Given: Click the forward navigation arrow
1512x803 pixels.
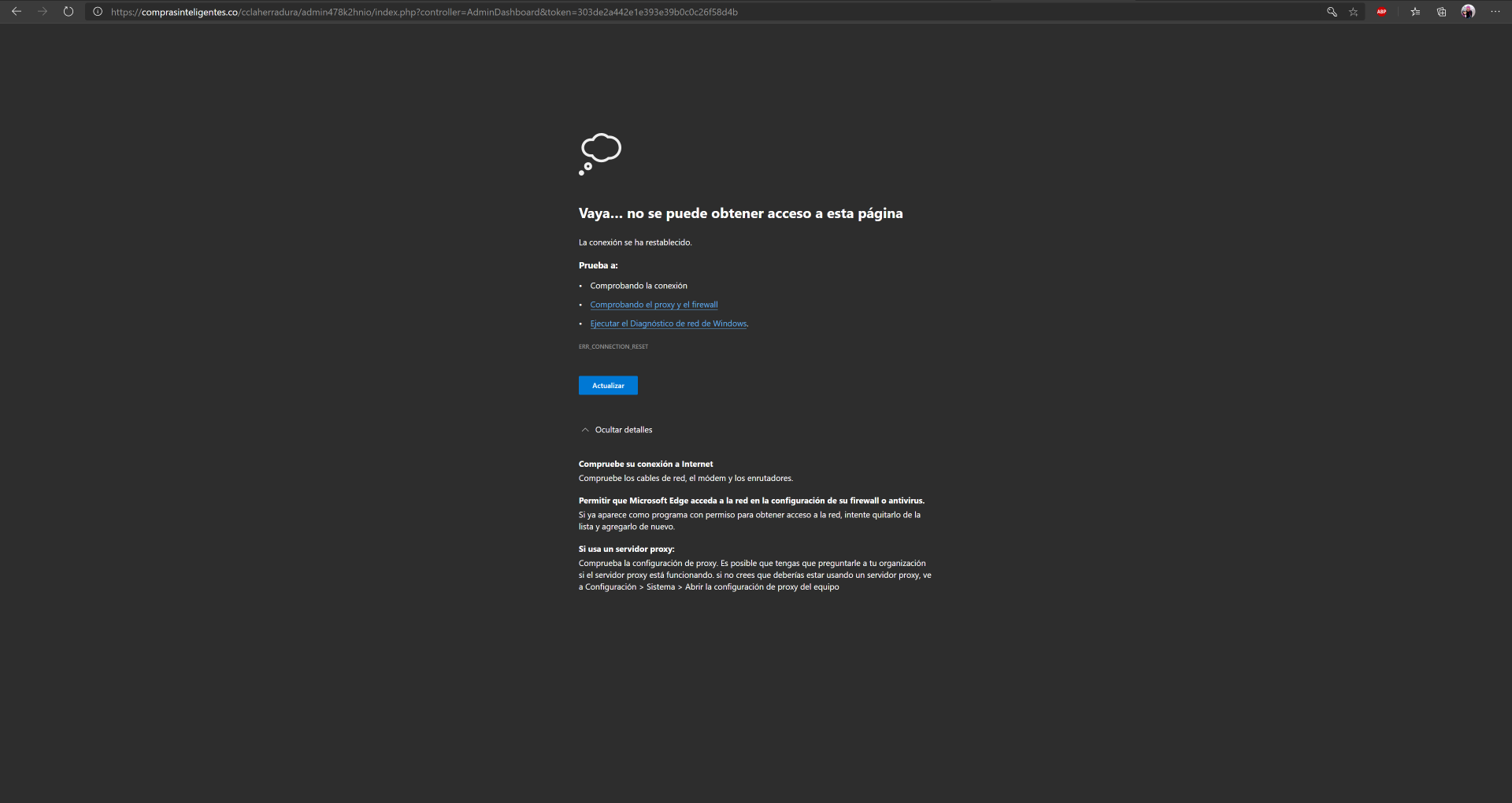Looking at the screenshot, I should pyautogui.click(x=43, y=12).
